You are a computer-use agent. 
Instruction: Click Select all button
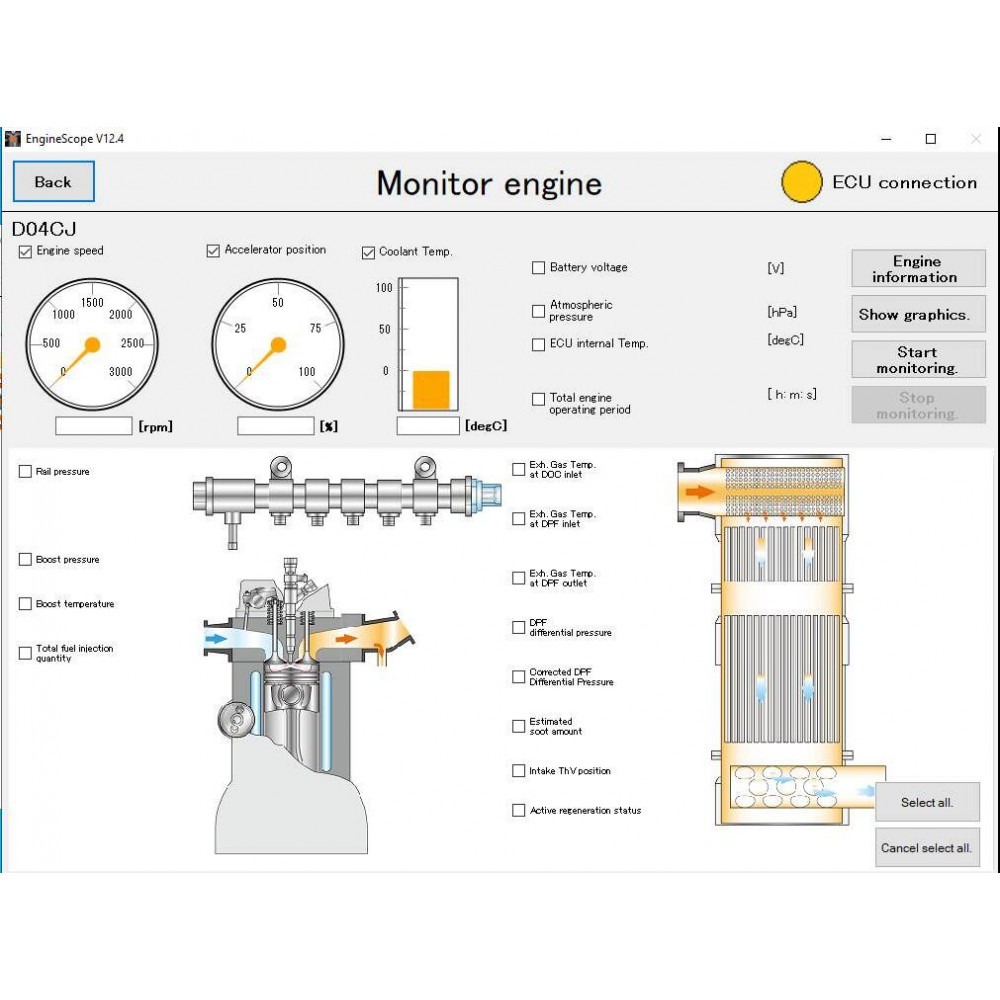[x=927, y=802]
